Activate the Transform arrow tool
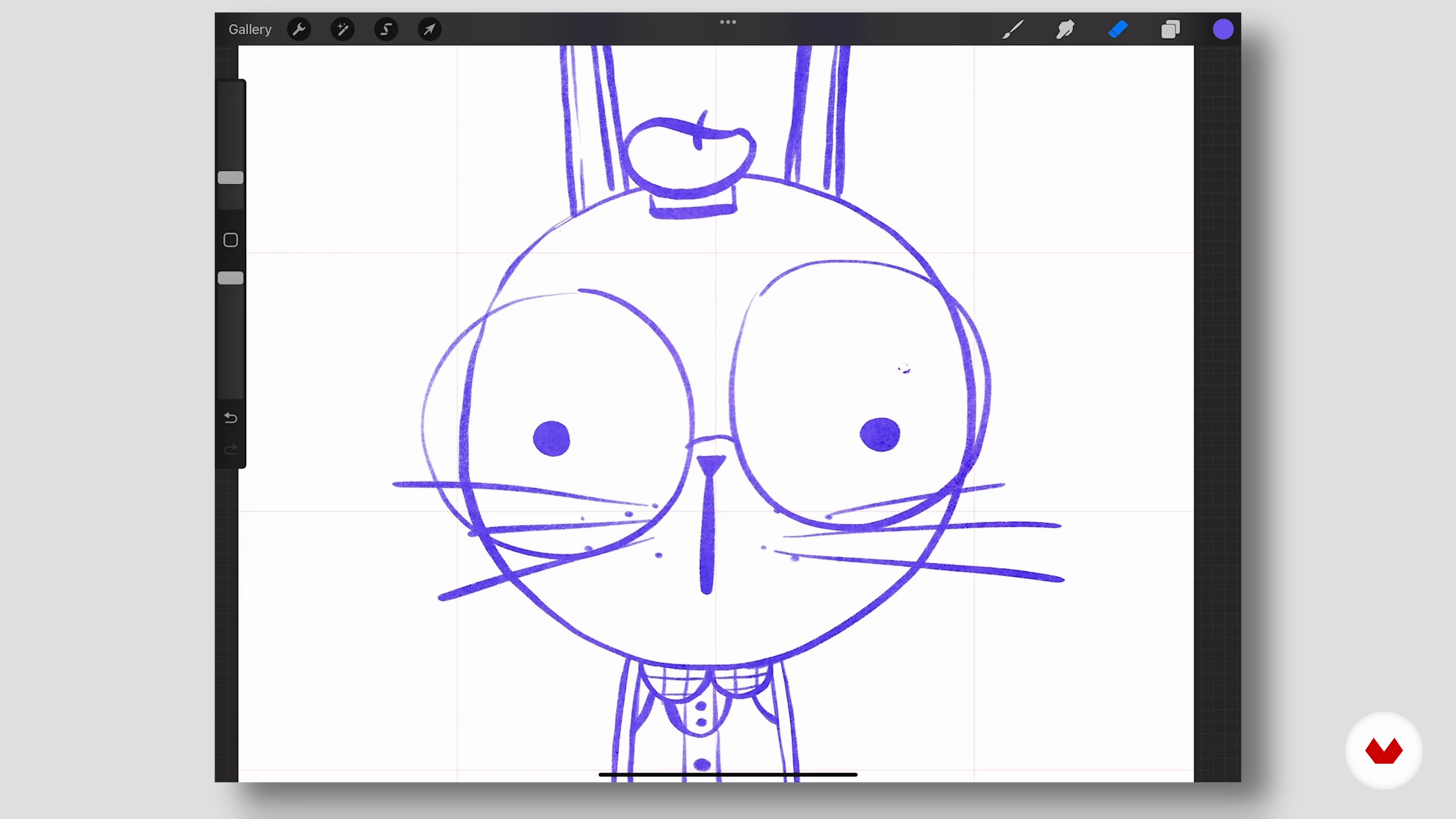 click(x=430, y=30)
